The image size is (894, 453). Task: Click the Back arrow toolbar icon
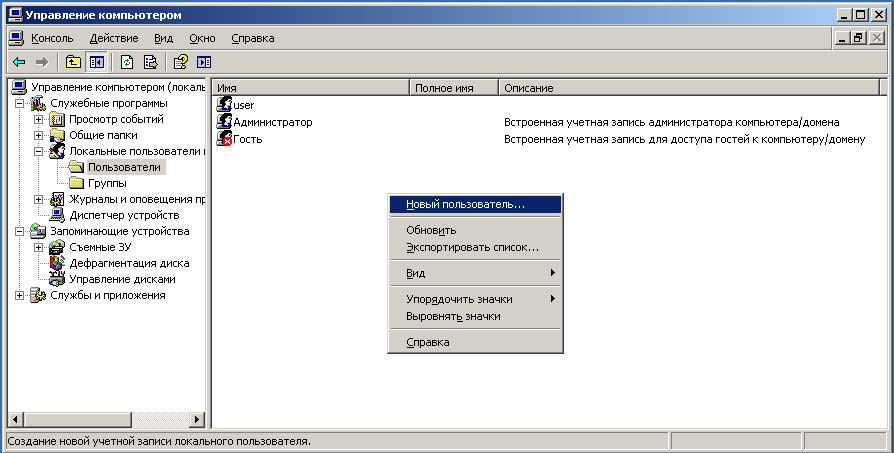point(19,62)
